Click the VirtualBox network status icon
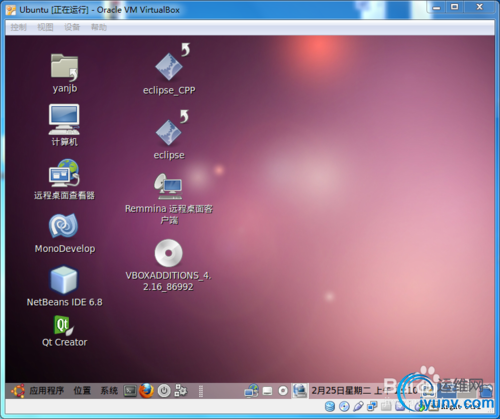Screen dimensions: 500x419 coord(372,406)
